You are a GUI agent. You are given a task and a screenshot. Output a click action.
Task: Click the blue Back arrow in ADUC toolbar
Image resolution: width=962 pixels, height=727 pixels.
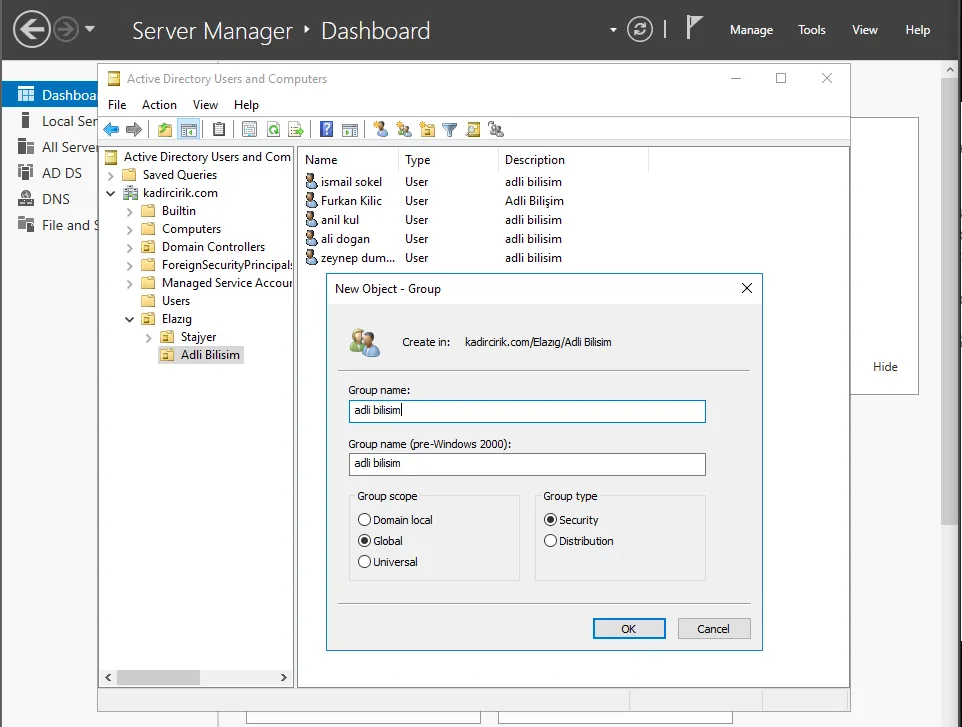pos(111,129)
